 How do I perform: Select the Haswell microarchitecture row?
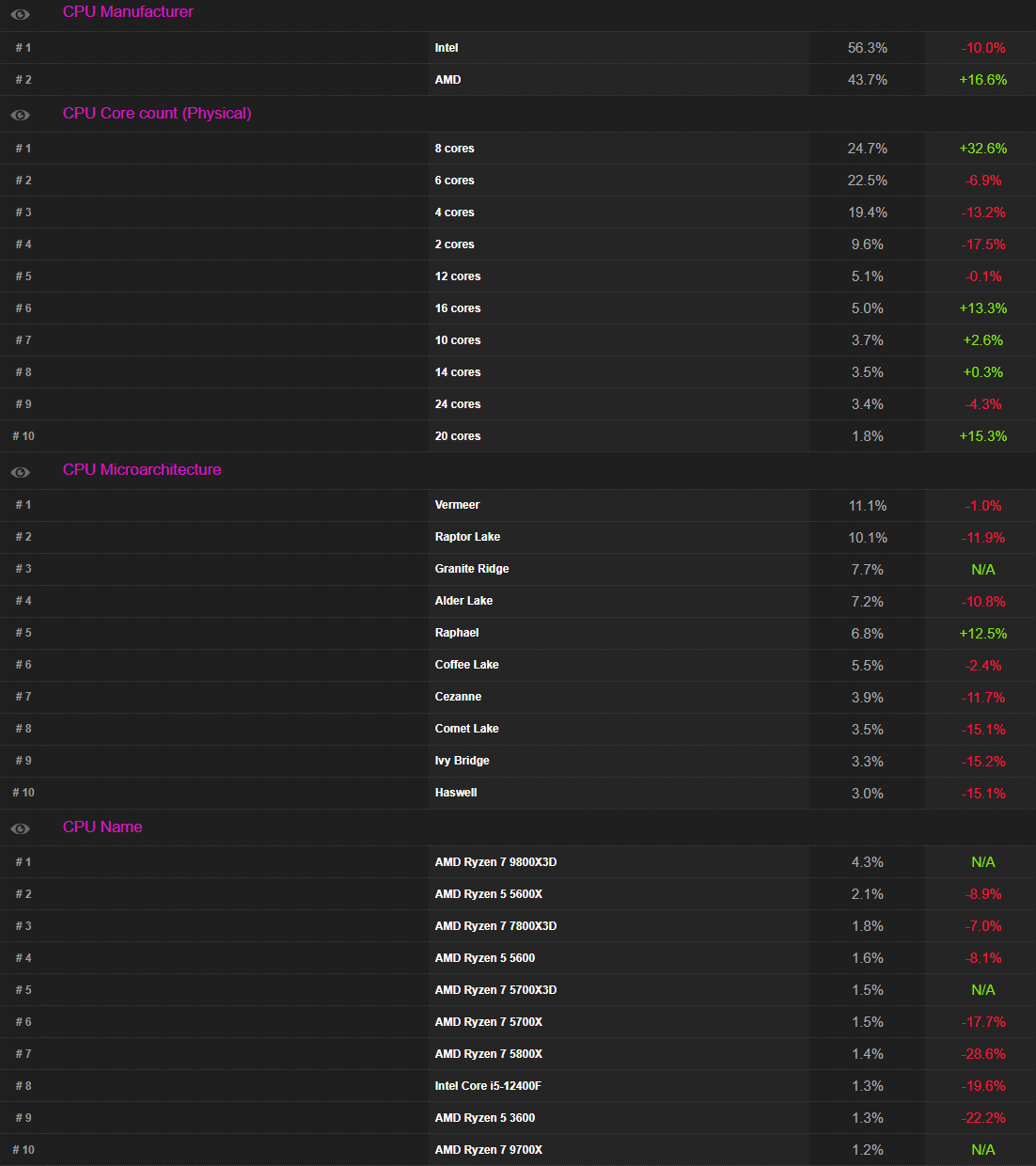coord(456,793)
